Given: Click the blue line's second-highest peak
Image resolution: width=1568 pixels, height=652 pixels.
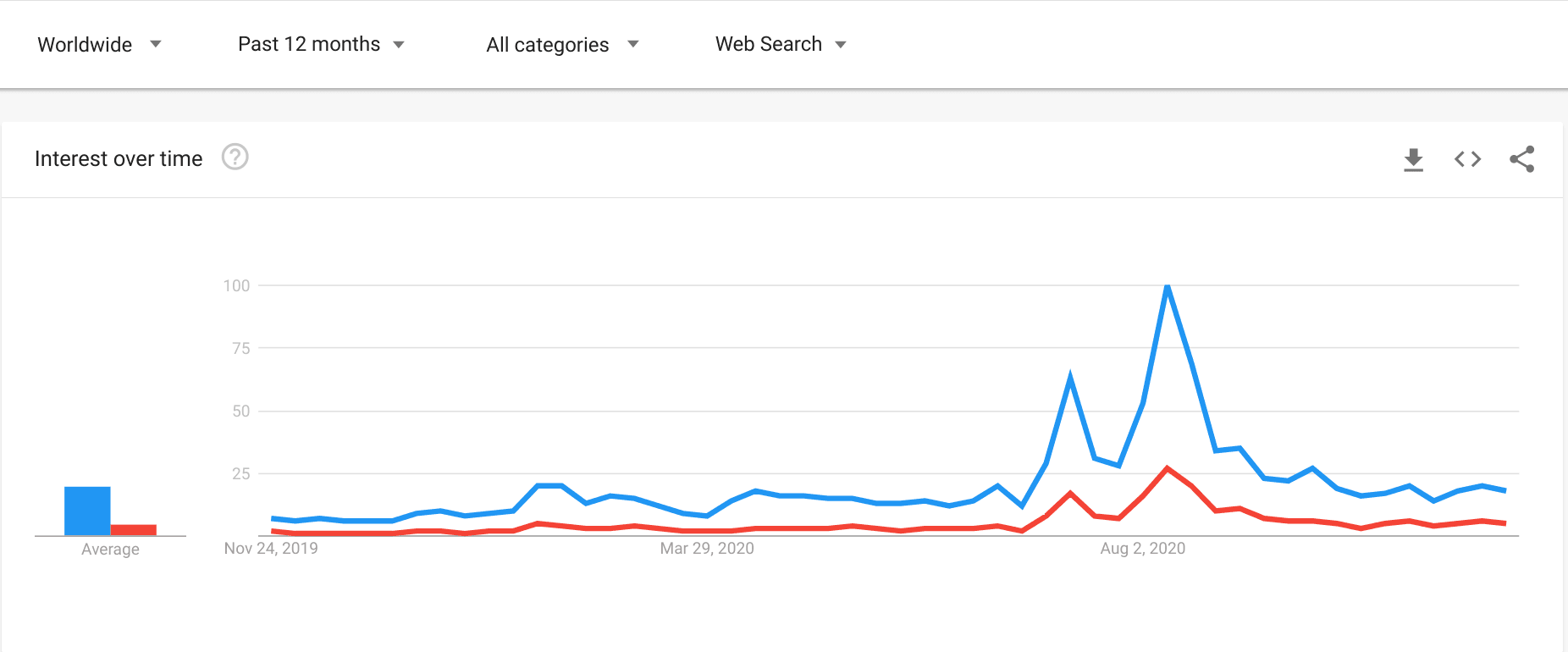Looking at the screenshot, I should pos(1070,377).
